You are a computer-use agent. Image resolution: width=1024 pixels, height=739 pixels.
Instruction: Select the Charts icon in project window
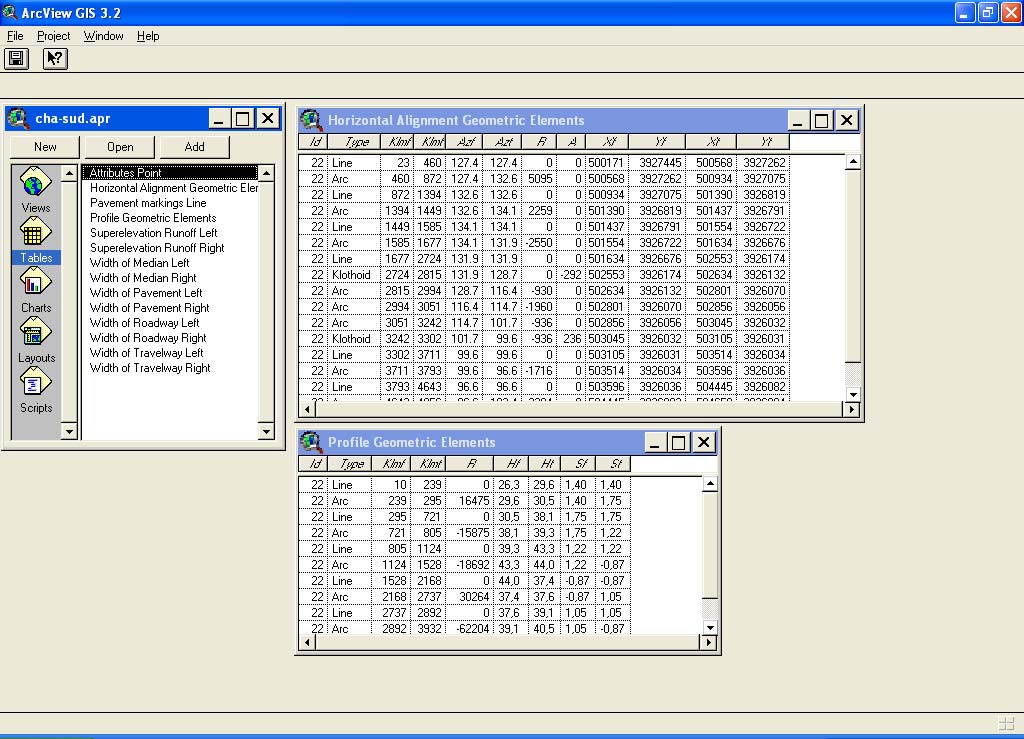(35, 283)
